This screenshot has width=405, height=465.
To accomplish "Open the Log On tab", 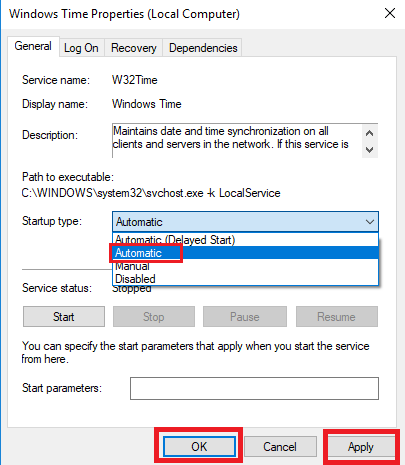I will pyautogui.click(x=81, y=48).
